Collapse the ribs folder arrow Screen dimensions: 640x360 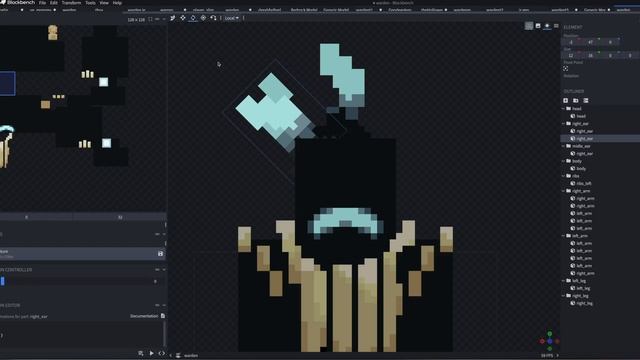pyautogui.click(x=564, y=176)
